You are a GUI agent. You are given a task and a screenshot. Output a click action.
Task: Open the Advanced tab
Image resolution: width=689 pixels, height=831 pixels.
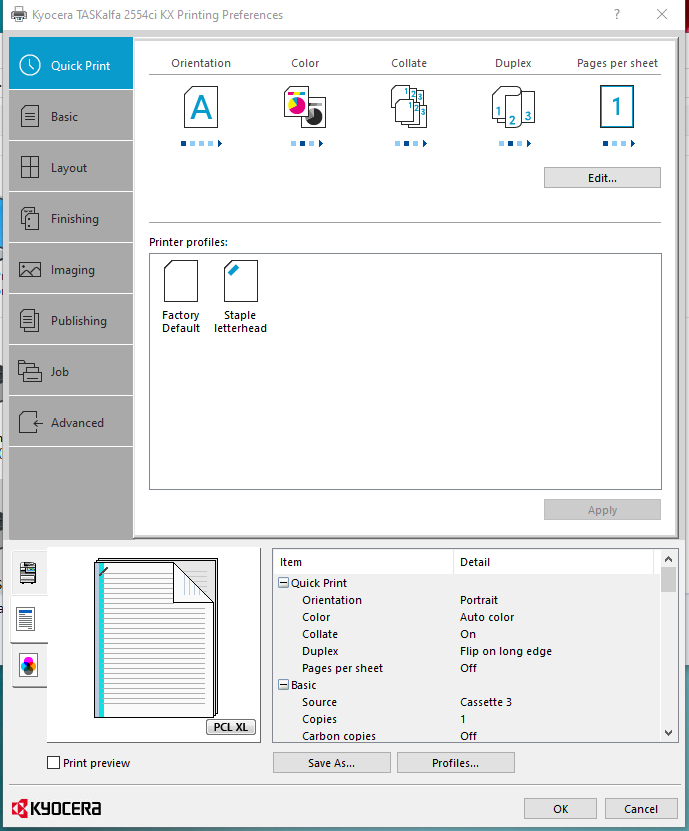coord(70,421)
